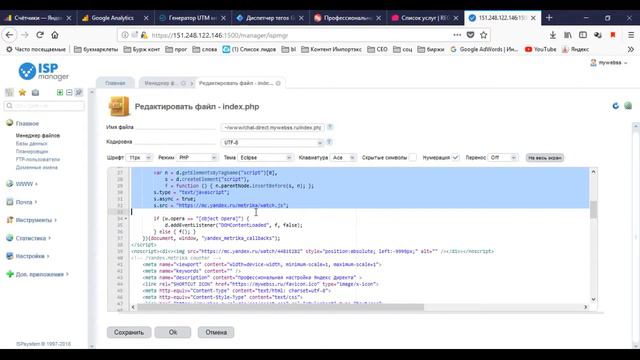Click the red bookmark extension icon
The image size is (640, 360).
coord(613,35)
